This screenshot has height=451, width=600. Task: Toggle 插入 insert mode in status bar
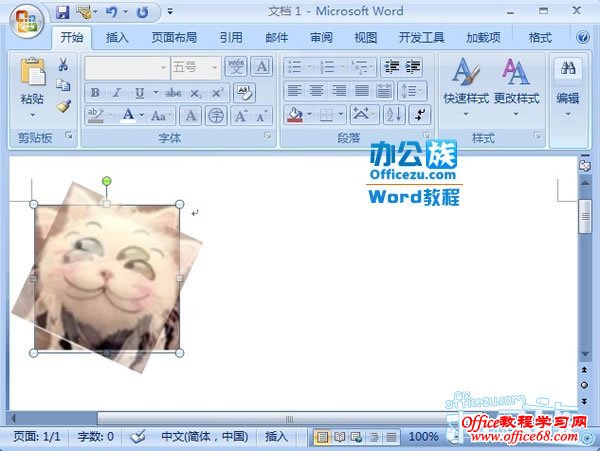276,436
